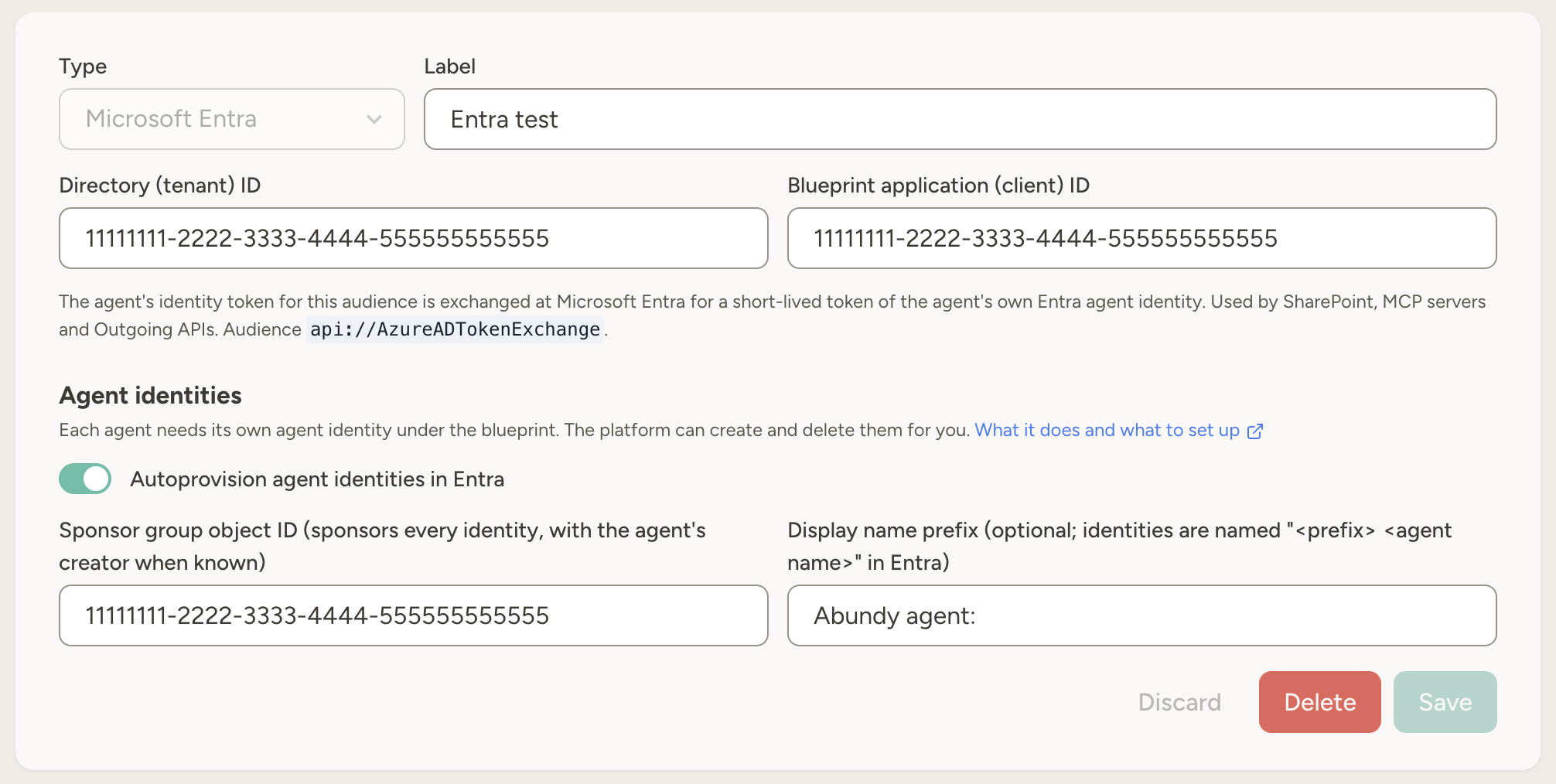The height and width of the screenshot is (784, 1556).
Task: Focus the Sponsor group object ID input
Action: (414, 615)
